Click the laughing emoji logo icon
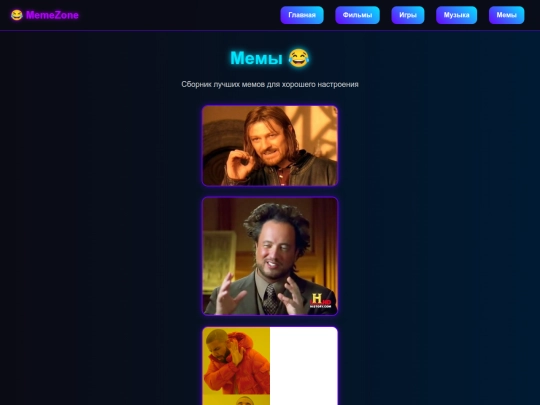 pos(17,15)
